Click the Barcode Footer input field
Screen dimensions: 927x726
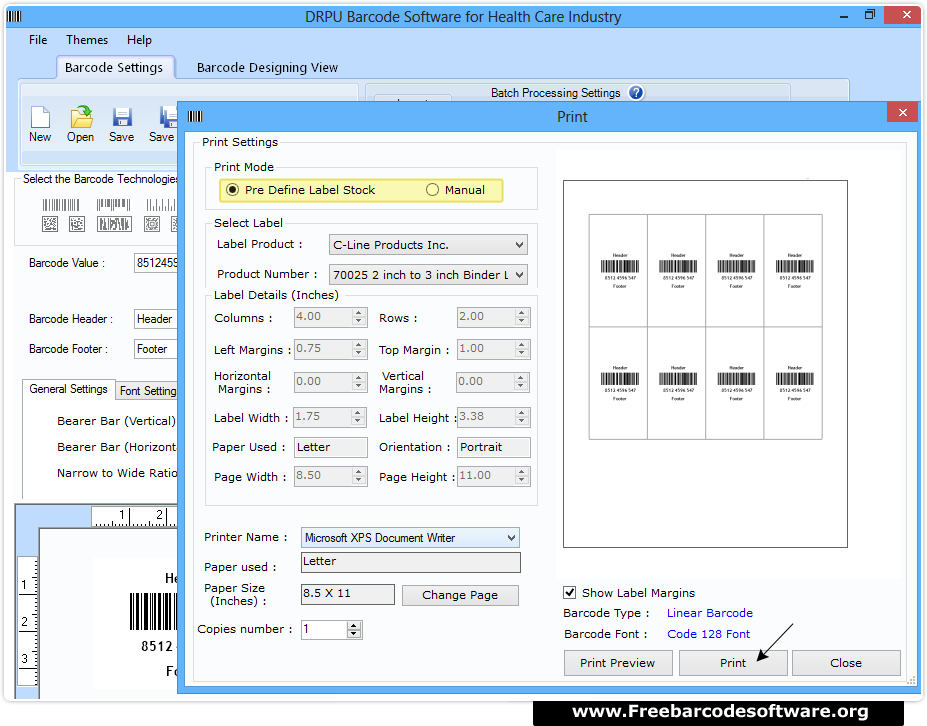point(156,349)
